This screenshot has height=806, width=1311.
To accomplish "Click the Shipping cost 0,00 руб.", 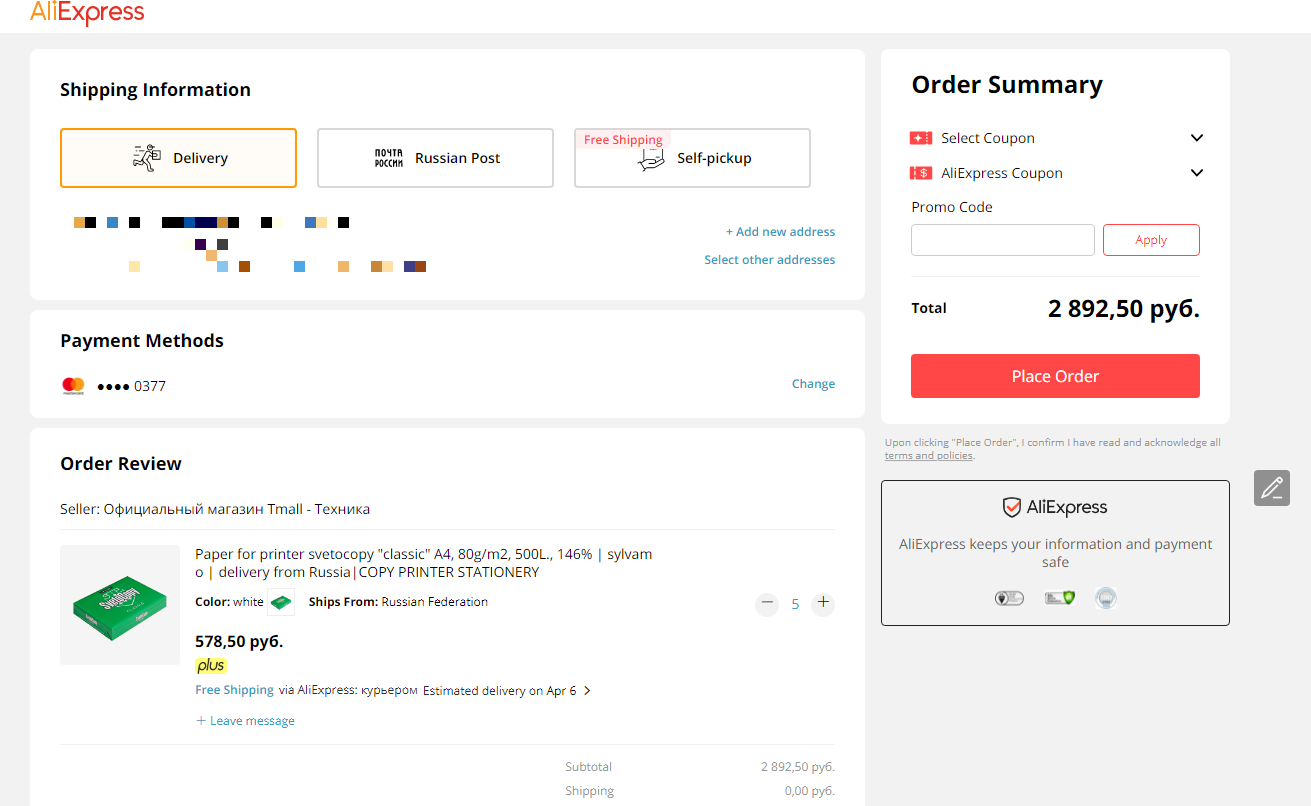I will click(810, 791).
